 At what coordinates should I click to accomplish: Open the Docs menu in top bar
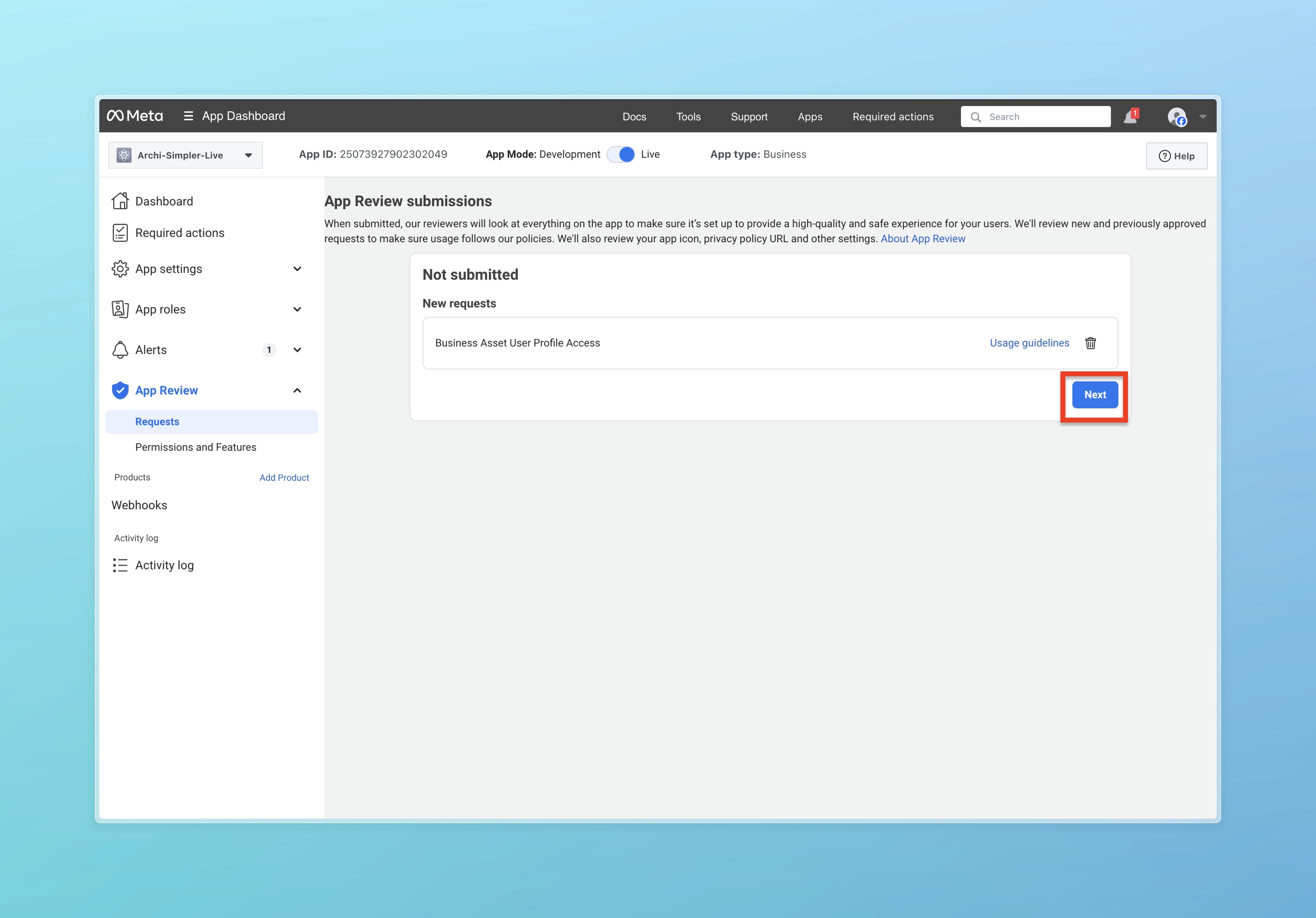[634, 117]
